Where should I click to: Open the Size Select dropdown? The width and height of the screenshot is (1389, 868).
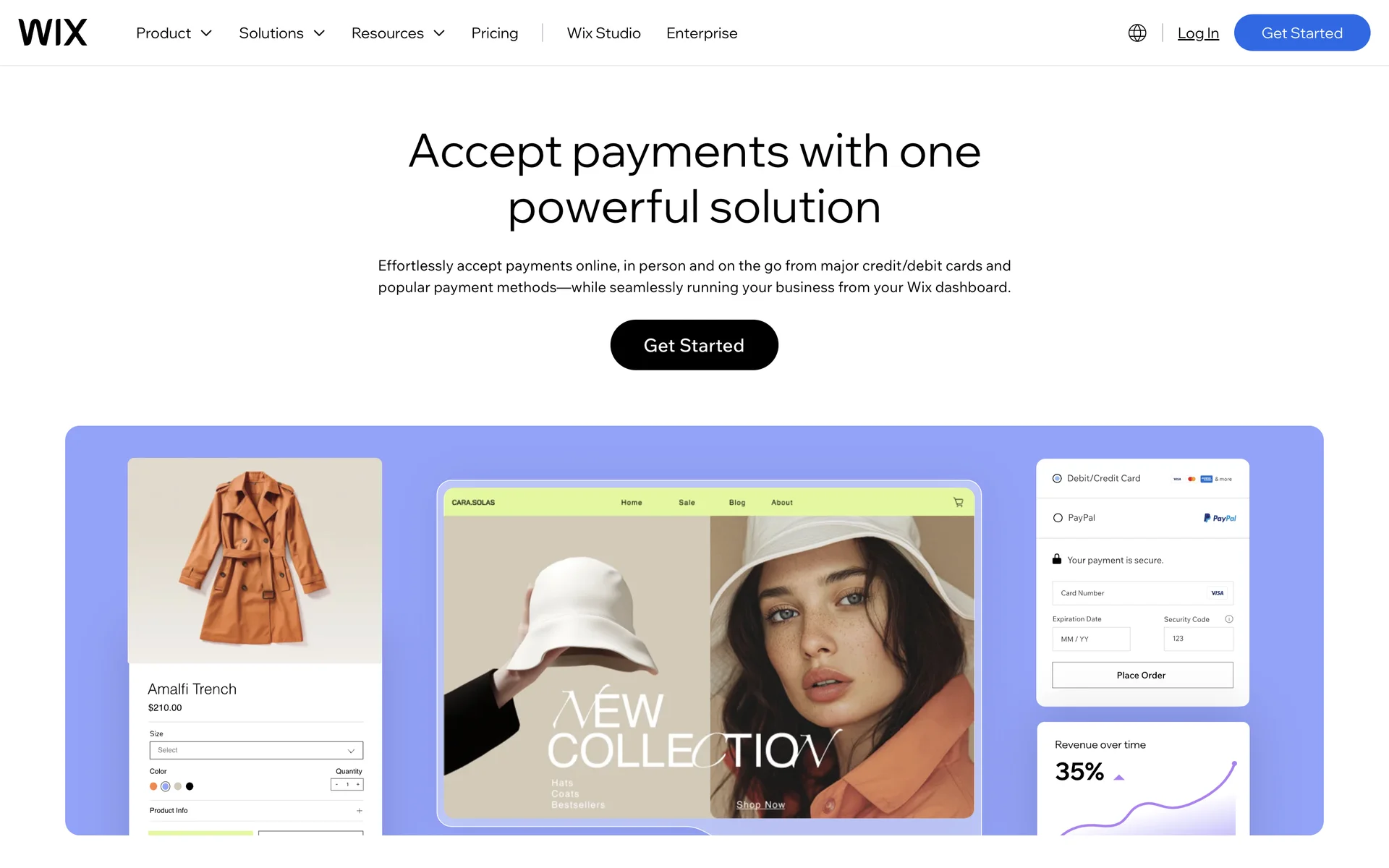(x=256, y=750)
